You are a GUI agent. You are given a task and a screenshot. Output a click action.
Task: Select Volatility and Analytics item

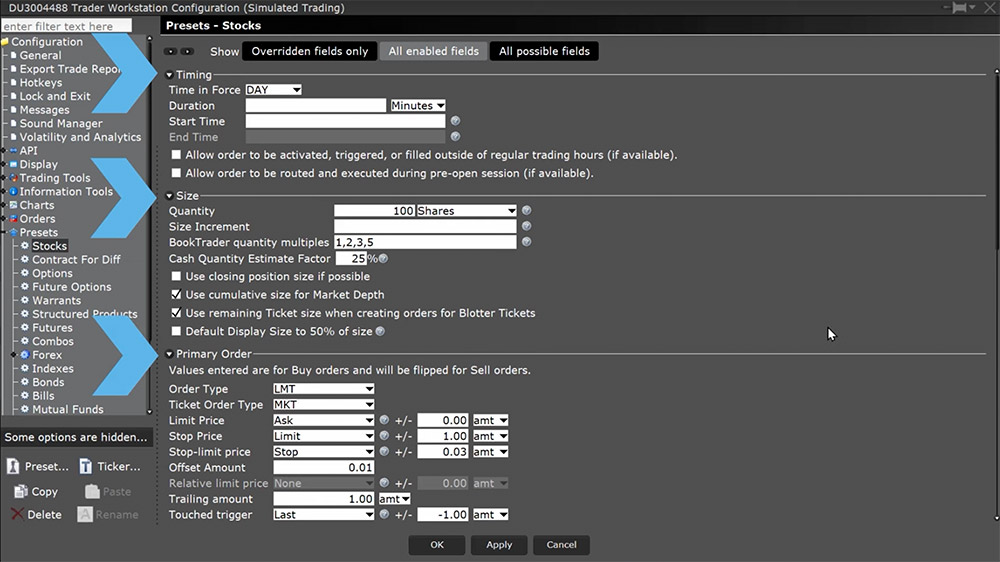[80, 137]
